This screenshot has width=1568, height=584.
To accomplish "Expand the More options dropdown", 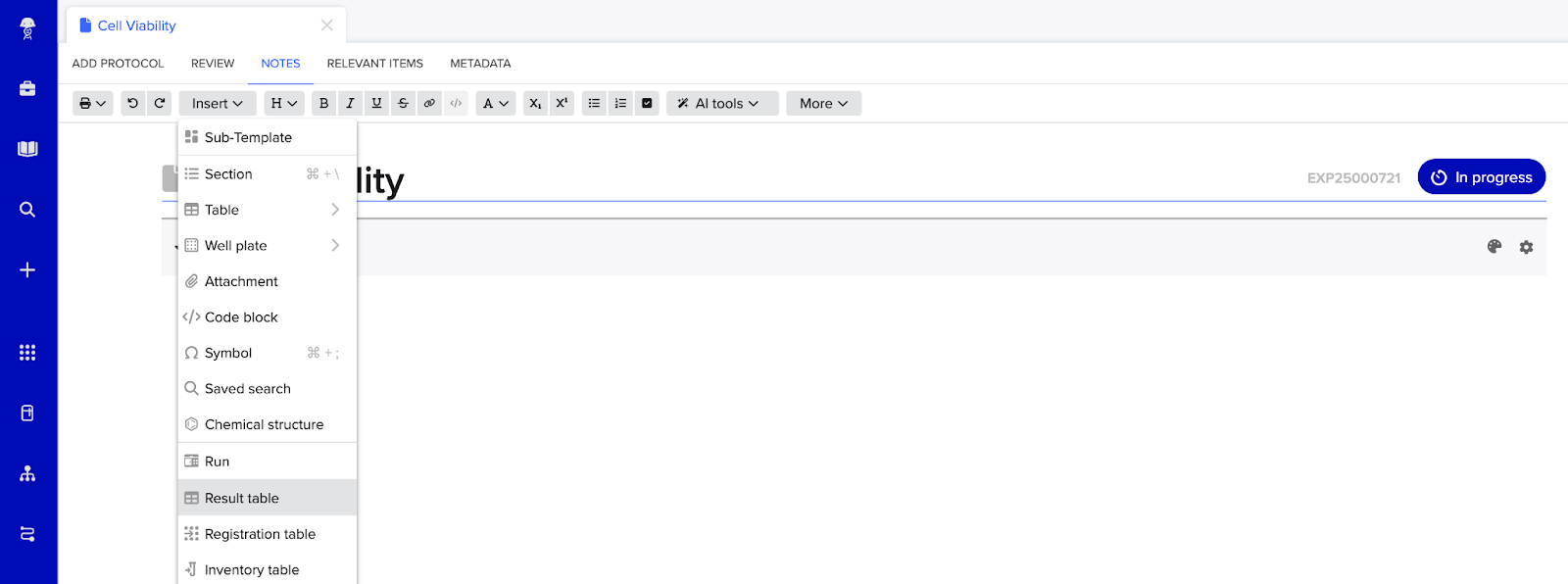I will [x=823, y=103].
